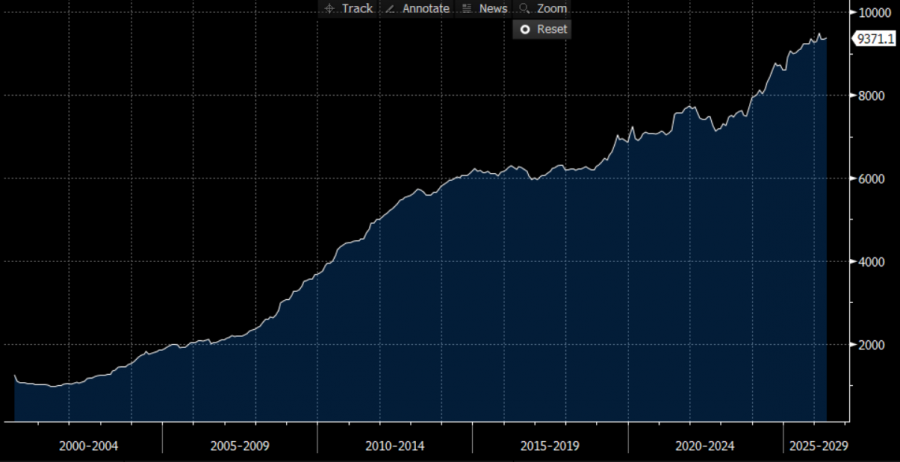The width and height of the screenshot is (900, 462).
Task: Open the News list icon
Action: 467,9
